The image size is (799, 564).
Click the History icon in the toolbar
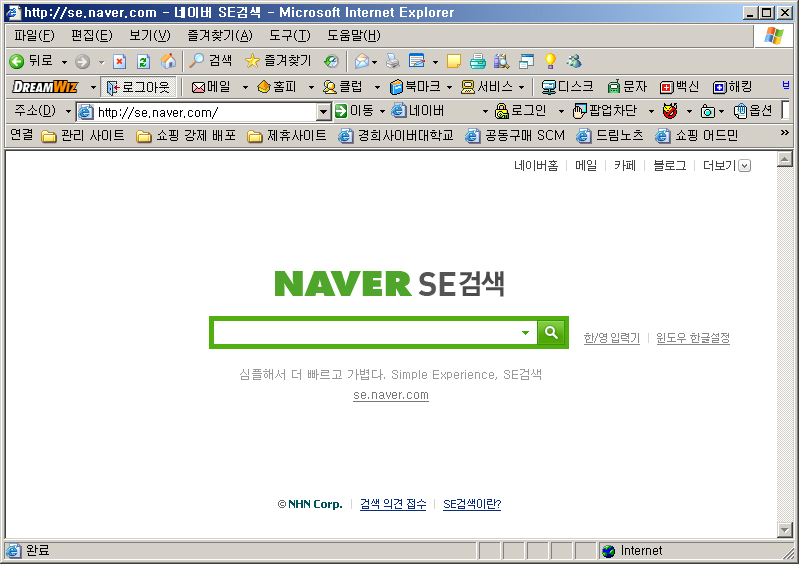tap(331, 62)
